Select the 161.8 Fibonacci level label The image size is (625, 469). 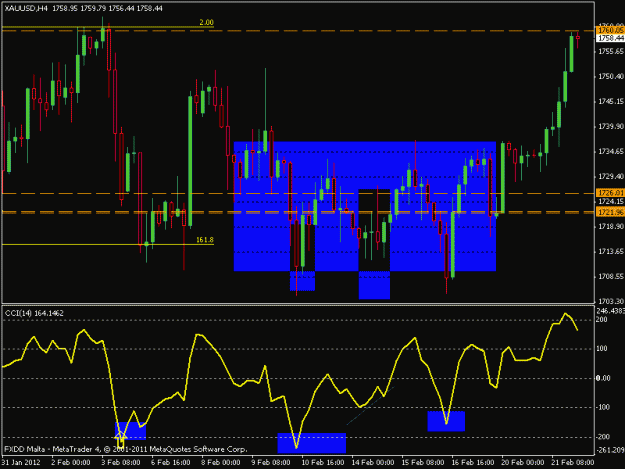click(205, 240)
